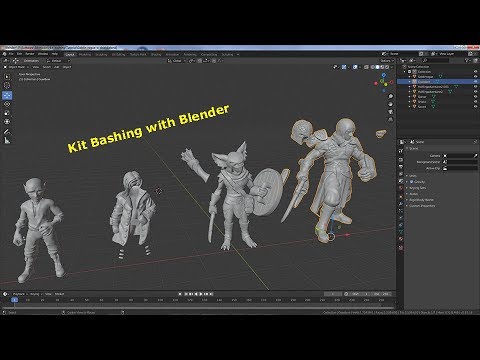
Task: Open Modifier wrench properties tab
Action: 401,204
